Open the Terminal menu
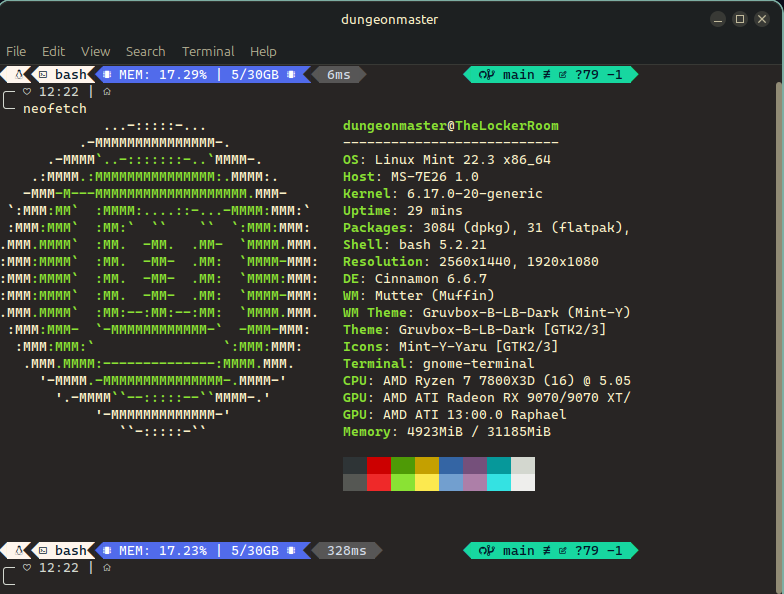The height and width of the screenshot is (594, 784). pos(208,52)
